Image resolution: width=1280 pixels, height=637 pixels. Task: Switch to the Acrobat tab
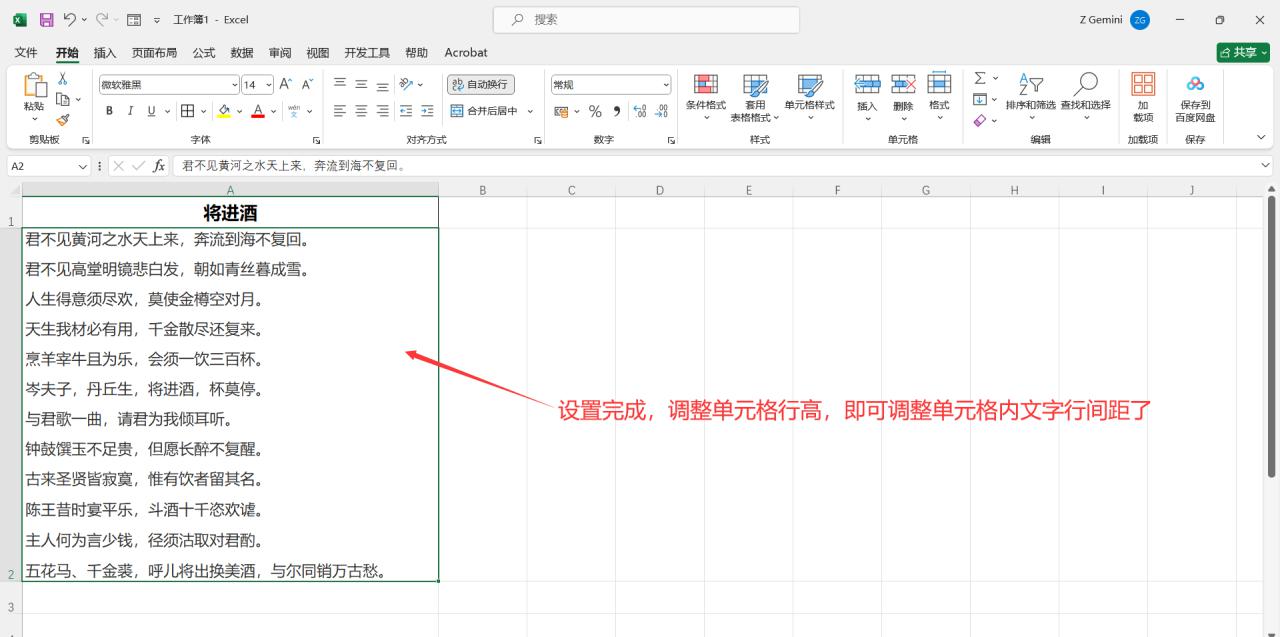[x=466, y=53]
